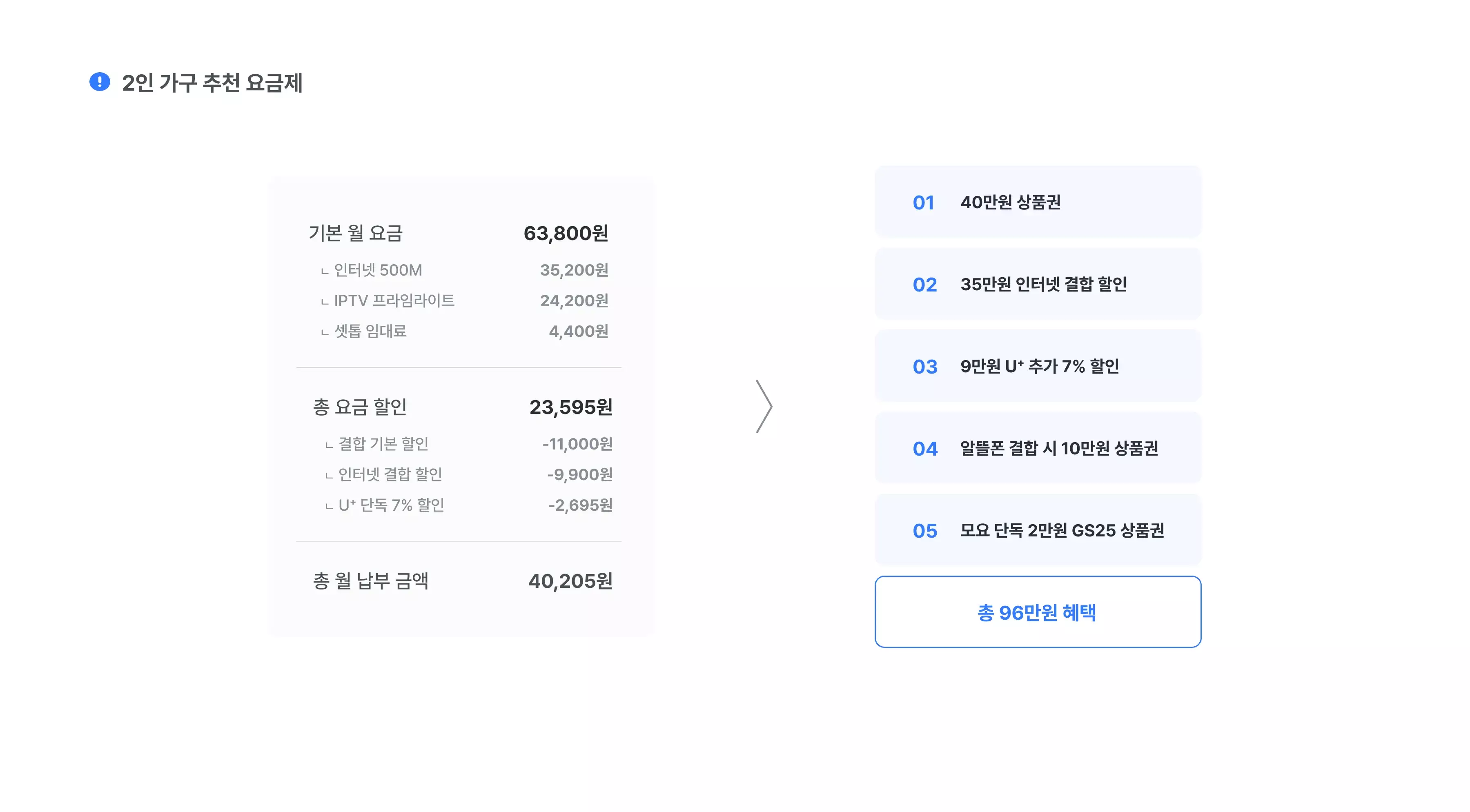Click the 총 월 납부 금액 label

tap(370, 581)
